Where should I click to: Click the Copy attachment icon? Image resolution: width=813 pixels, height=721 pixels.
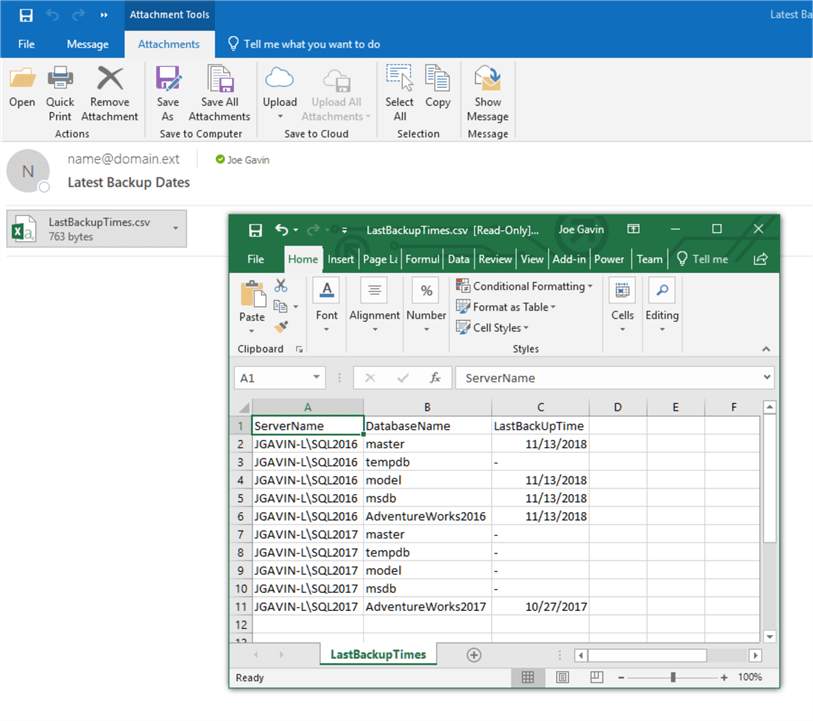437,80
